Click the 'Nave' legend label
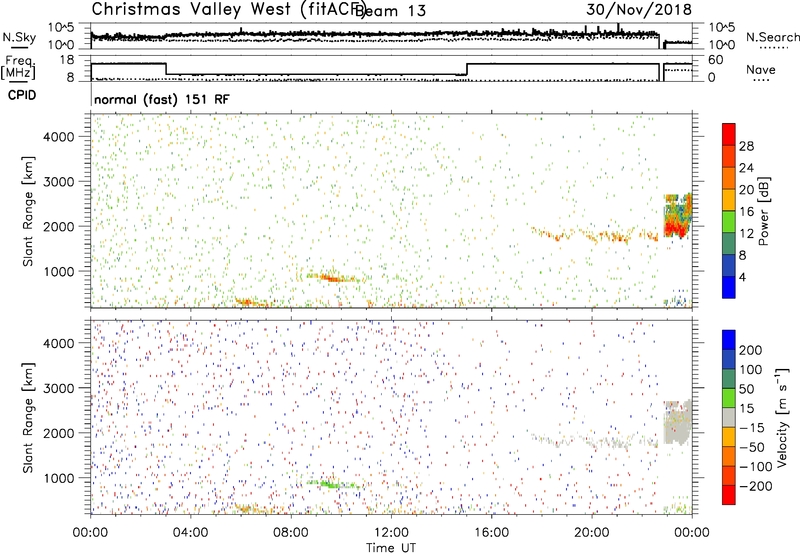Image resolution: width=800 pixels, height=554 pixels. click(x=760, y=69)
